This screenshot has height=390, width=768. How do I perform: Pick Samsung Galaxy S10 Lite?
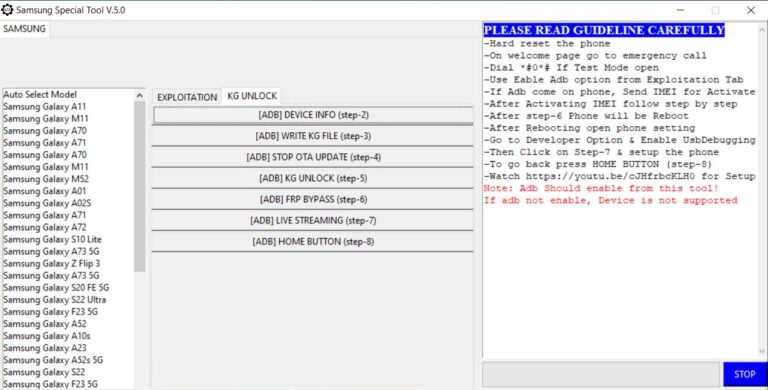tap(52, 239)
